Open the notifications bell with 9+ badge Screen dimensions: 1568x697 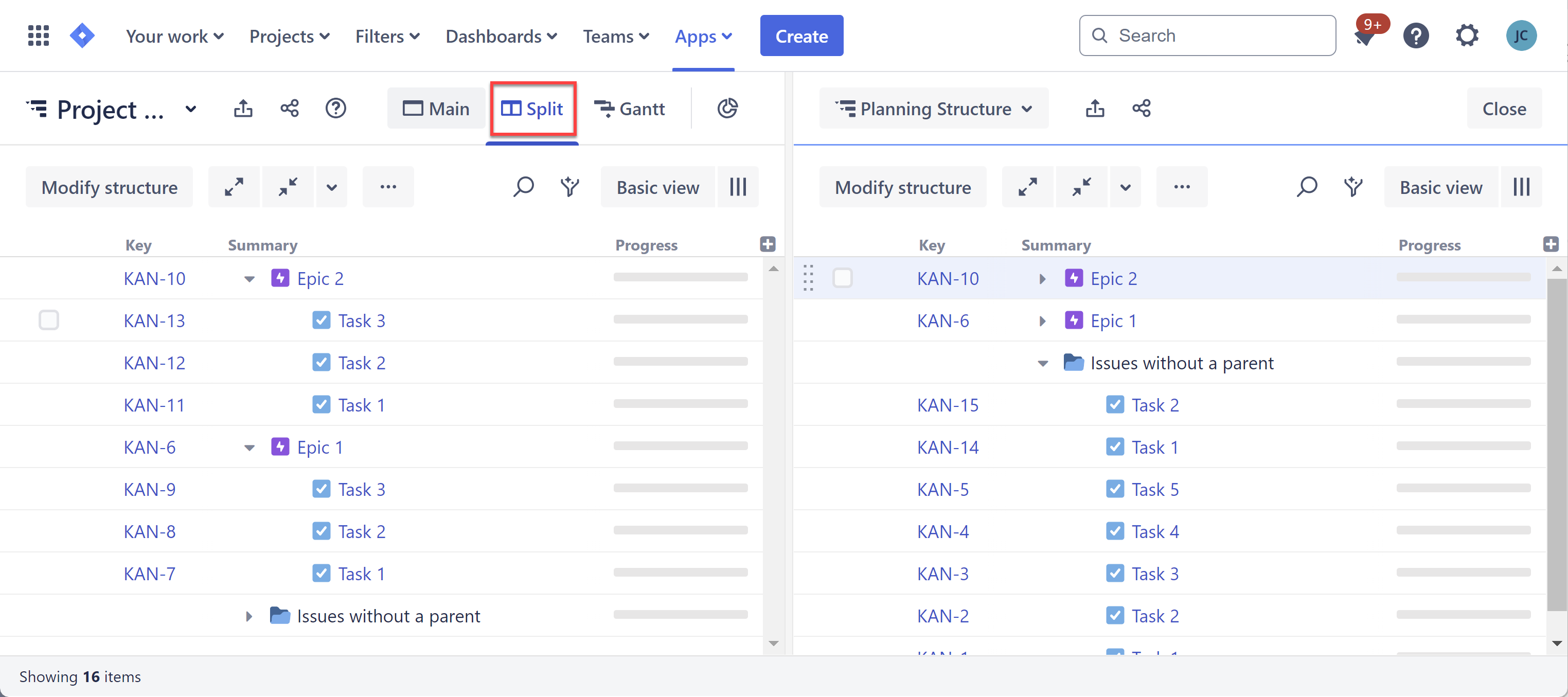(1364, 37)
